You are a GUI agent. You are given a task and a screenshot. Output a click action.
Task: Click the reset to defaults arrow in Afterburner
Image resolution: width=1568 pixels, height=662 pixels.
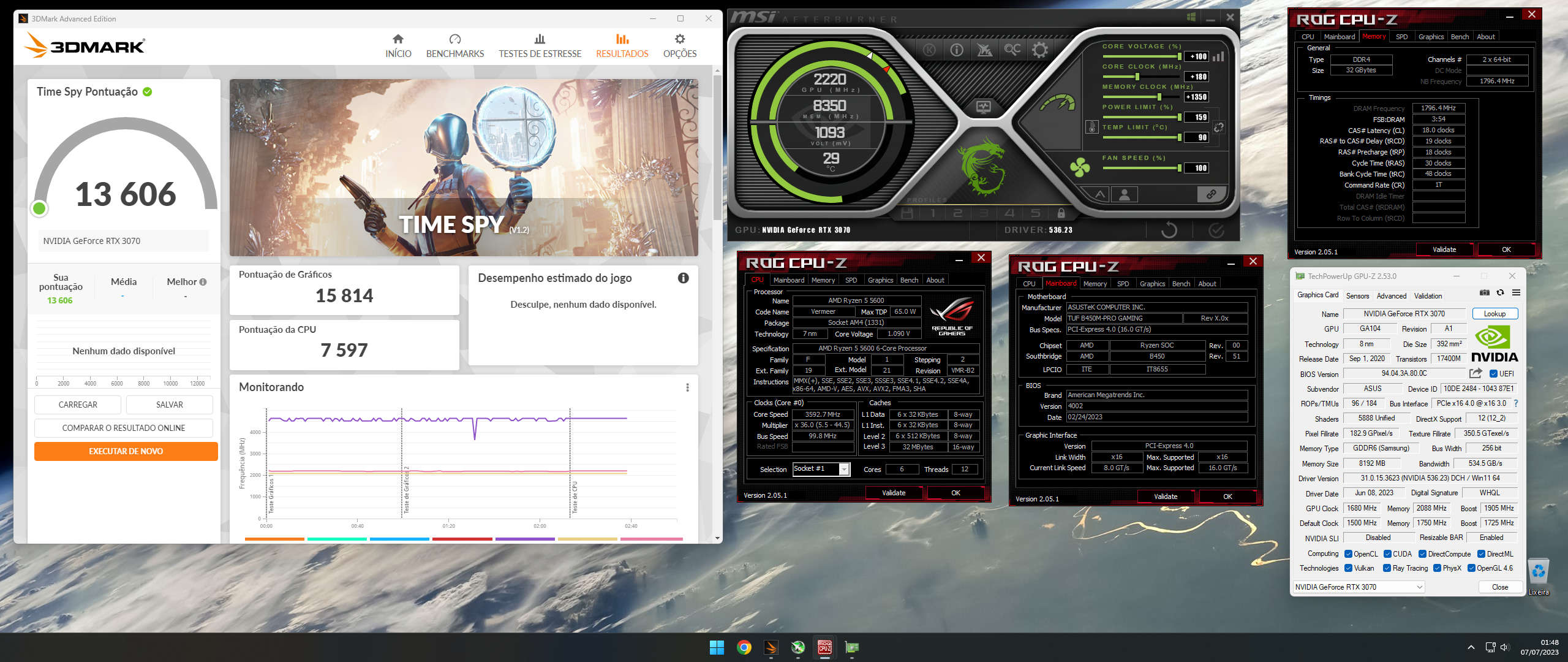point(1169,230)
